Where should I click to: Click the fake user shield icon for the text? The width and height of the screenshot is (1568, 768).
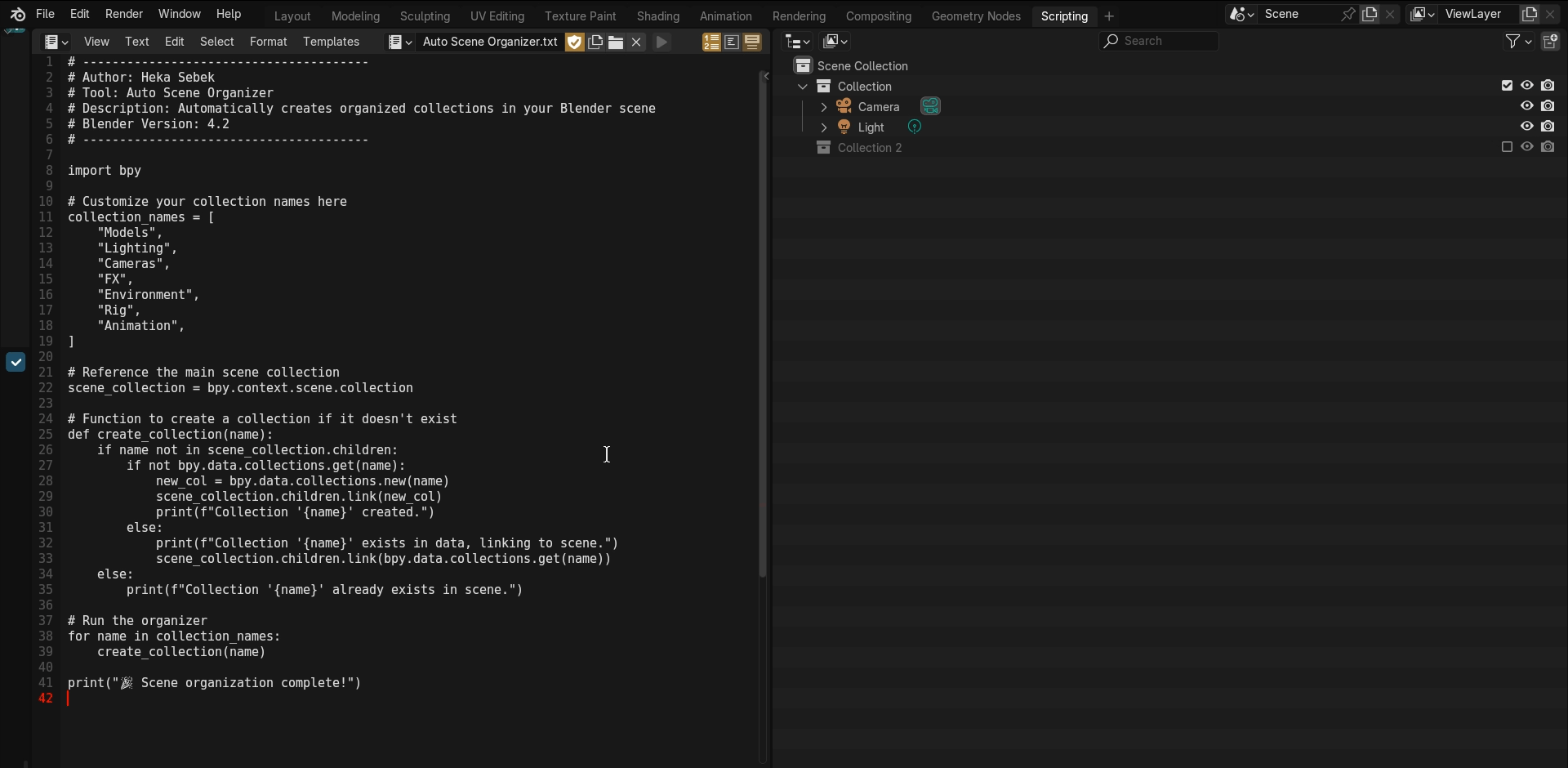pyautogui.click(x=575, y=42)
